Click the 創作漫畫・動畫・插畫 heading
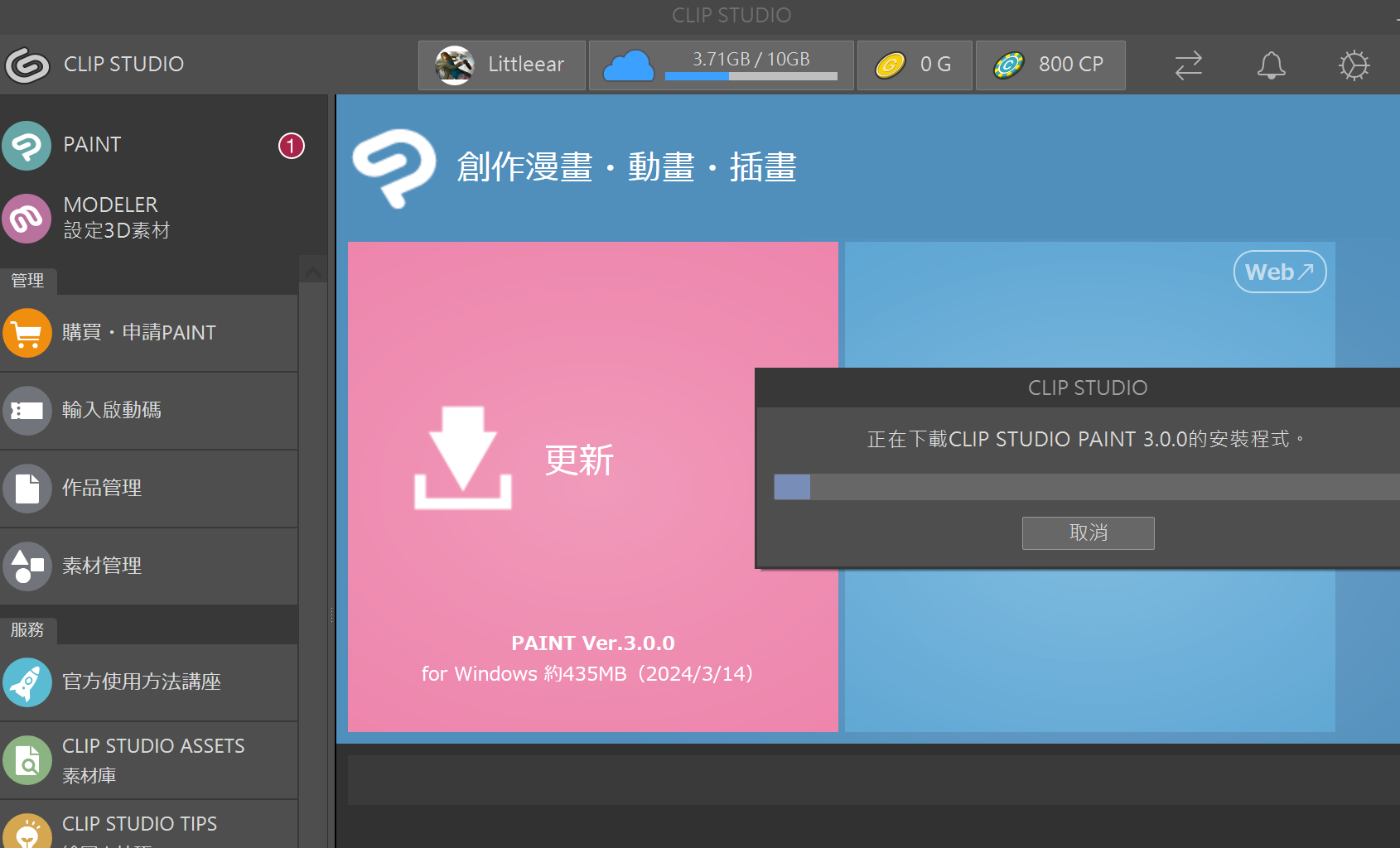The image size is (1400, 848). coord(626,168)
